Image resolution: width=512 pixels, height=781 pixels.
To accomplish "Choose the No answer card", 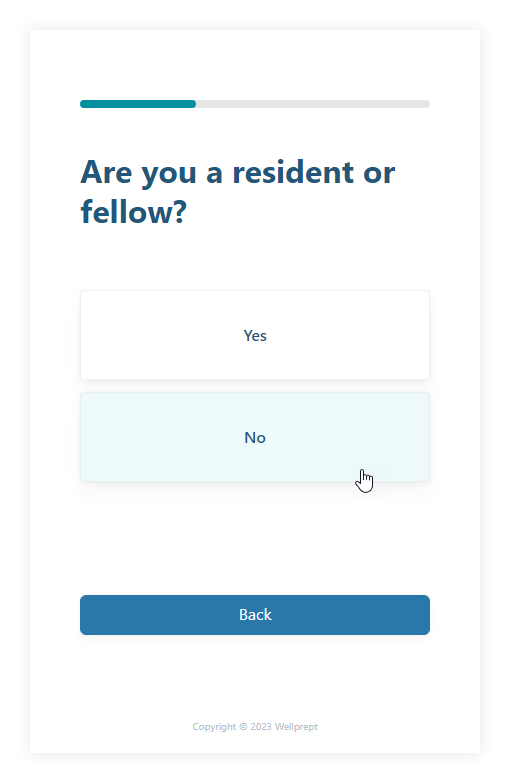I will 255,437.
